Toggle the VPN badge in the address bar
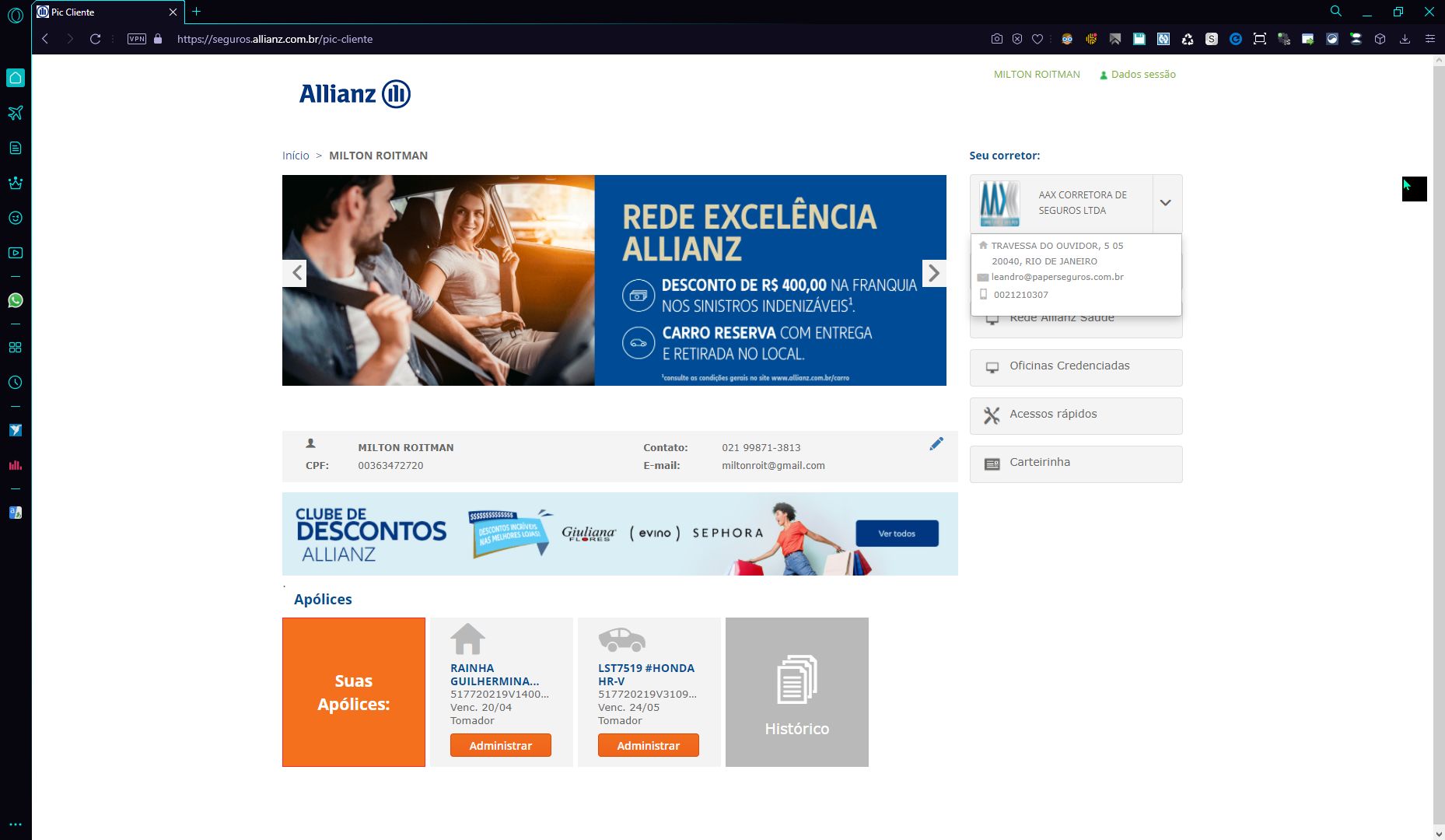The width and height of the screenshot is (1445, 840). pyautogui.click(x=137, y=39)
